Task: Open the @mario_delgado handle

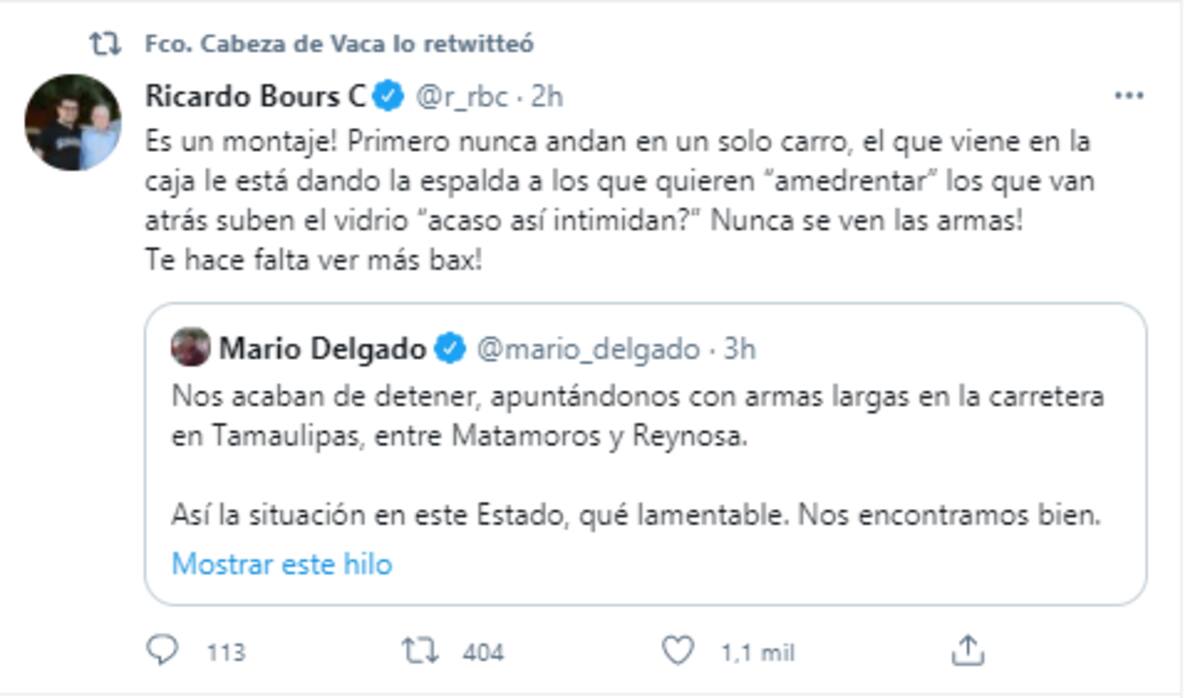Action: tap(588, 350)
